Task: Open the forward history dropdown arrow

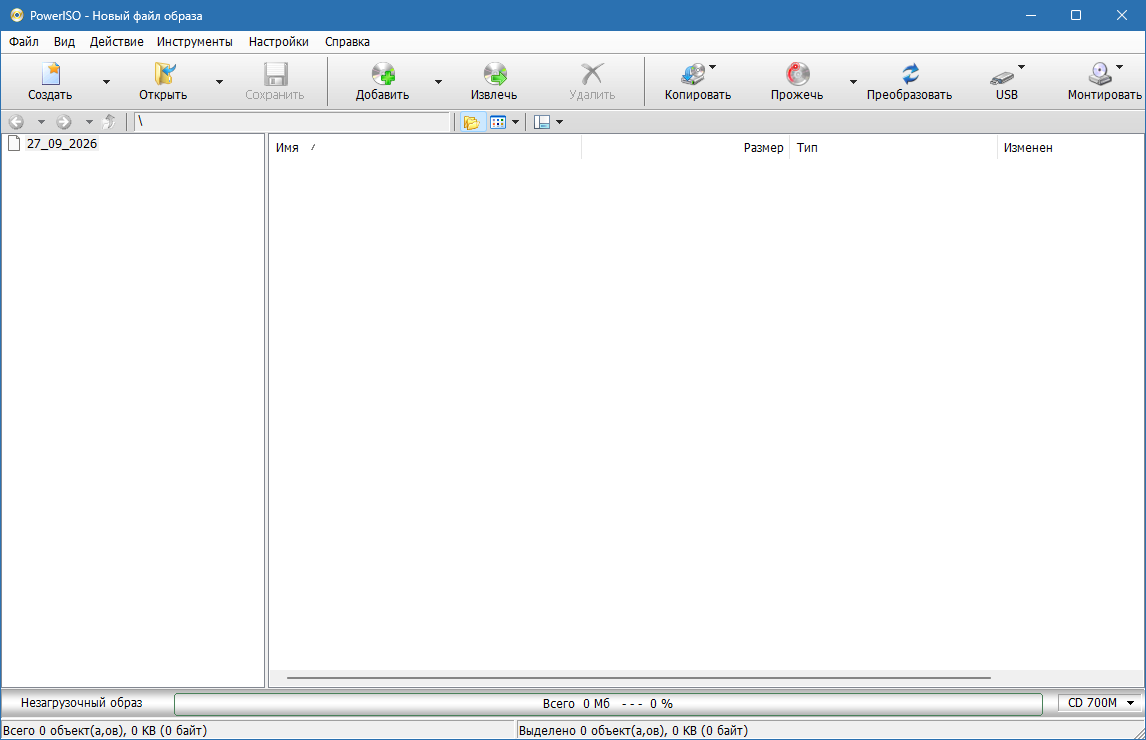Action: (x=89, y=122)
